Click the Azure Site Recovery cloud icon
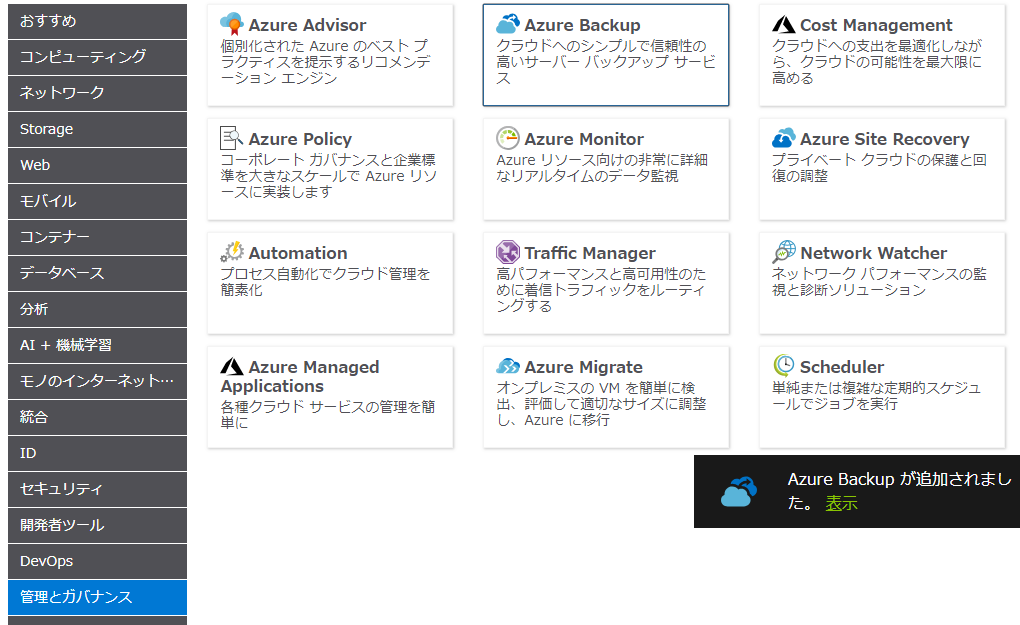Screen dimensions: 1020x625 point(783,138)
